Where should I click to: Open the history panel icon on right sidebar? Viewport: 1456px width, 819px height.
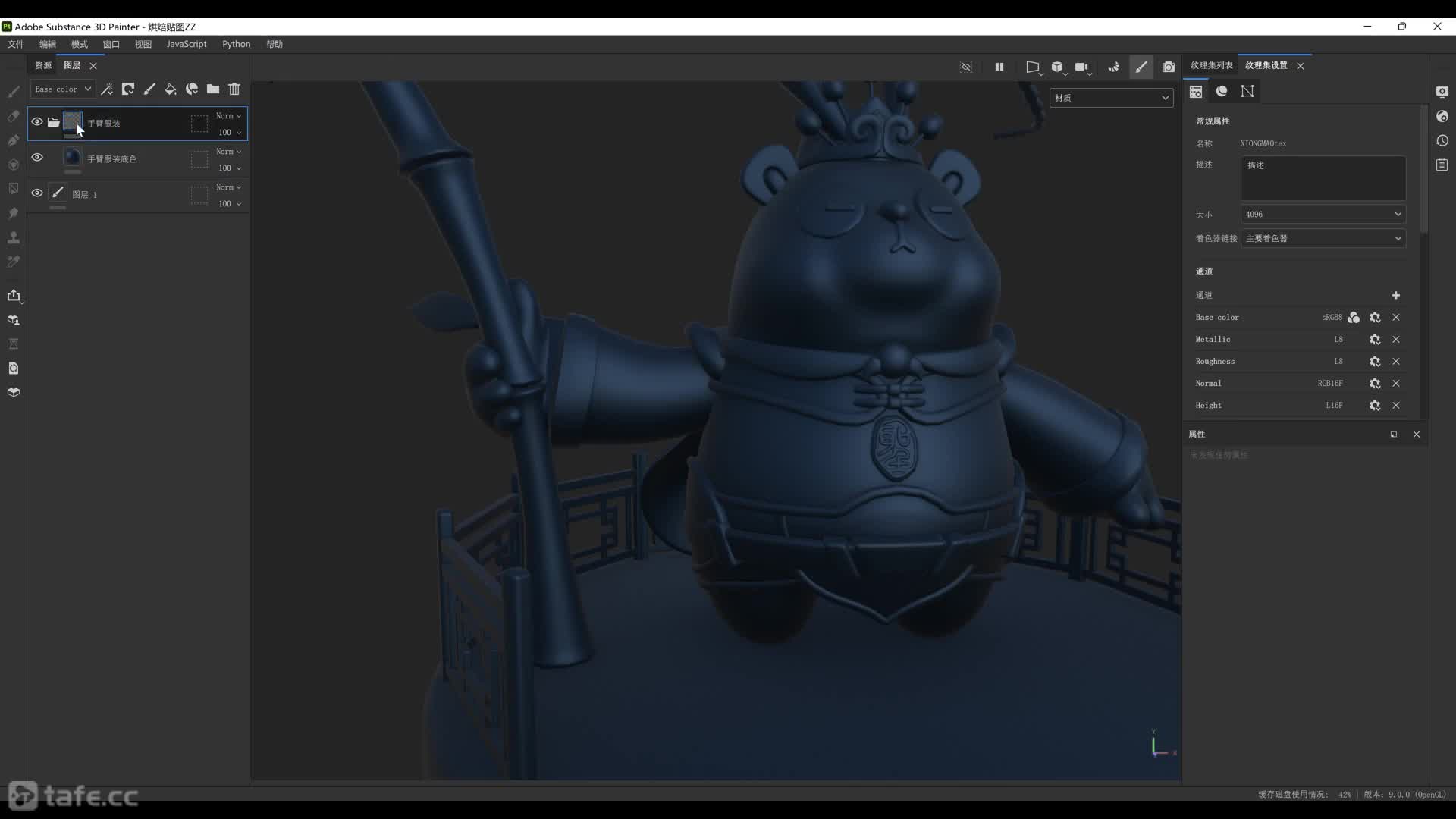(x=1442, y=141)
